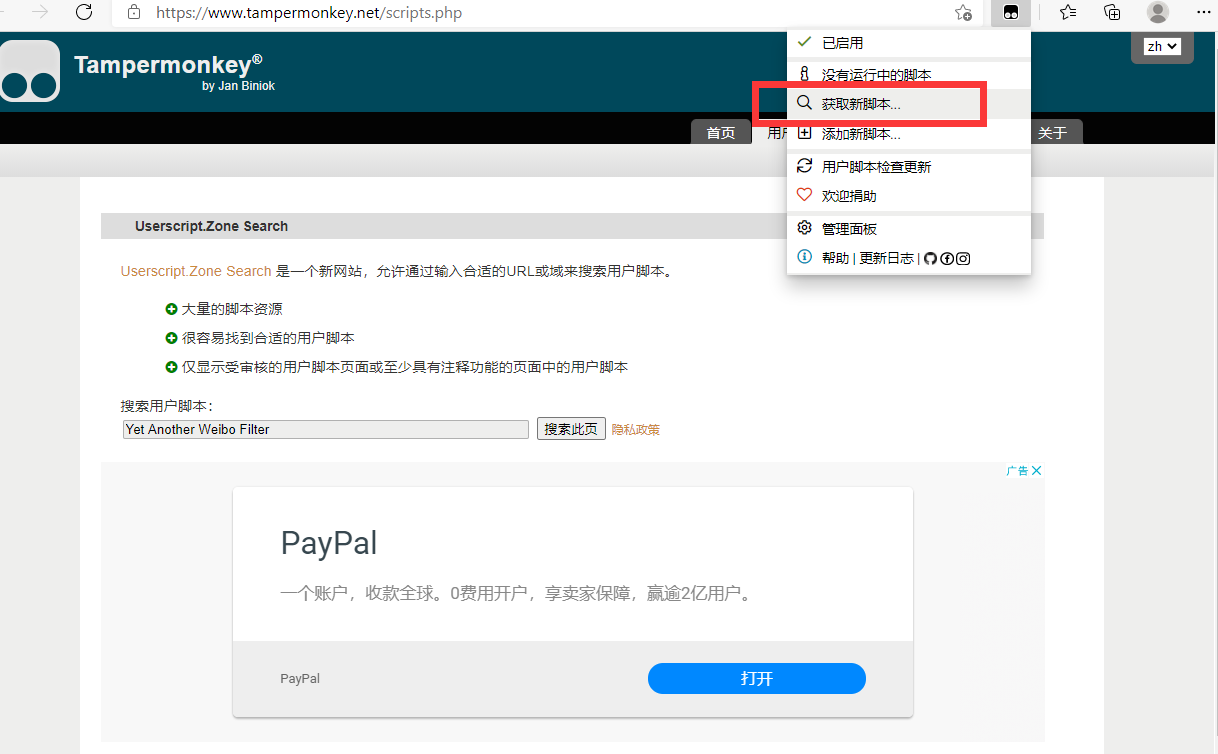The width and height of the screenshot is (1218, 754).
Task: Open the browser settings ellipsis menu
Action: (x=1203, y=12)
